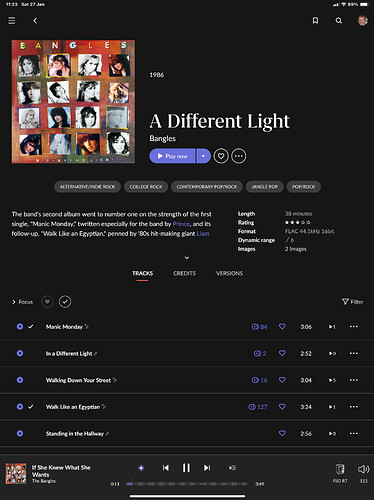Open the volume speaker control
The width and height of the screenshot is (374, 500).
[363, 469]
